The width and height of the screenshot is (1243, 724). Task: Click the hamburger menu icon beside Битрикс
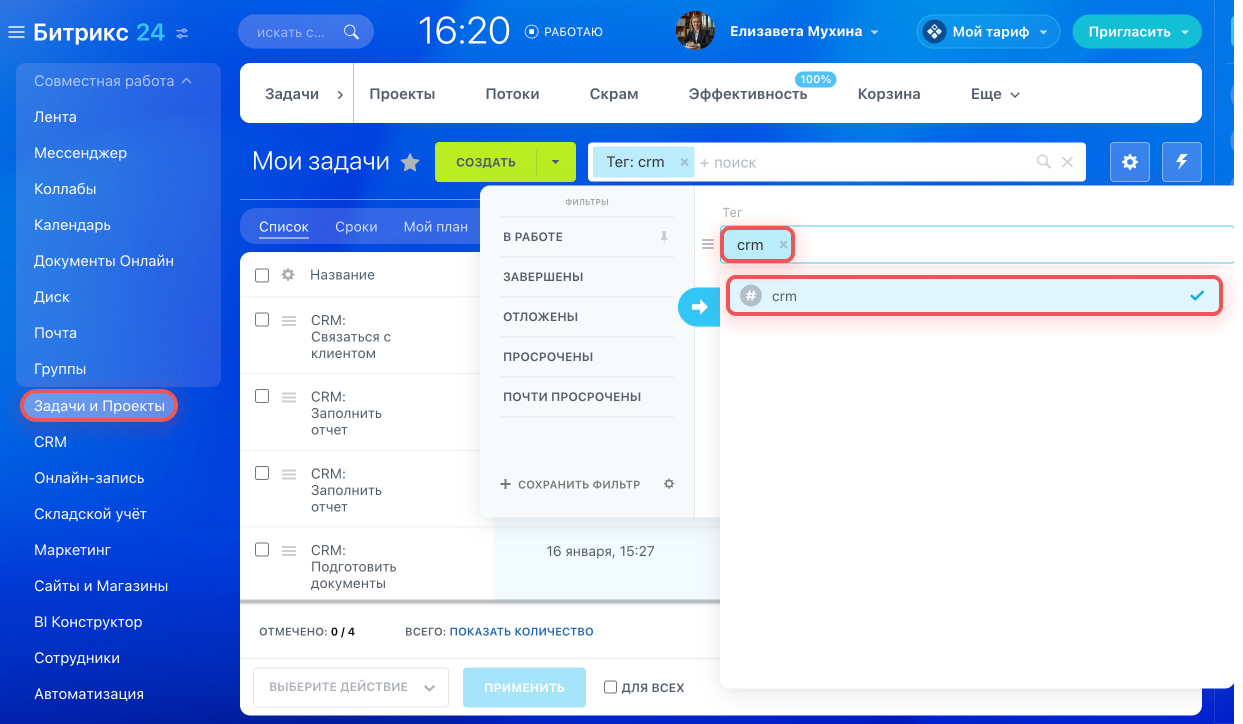pyautogui.click(x=16, y=33)
